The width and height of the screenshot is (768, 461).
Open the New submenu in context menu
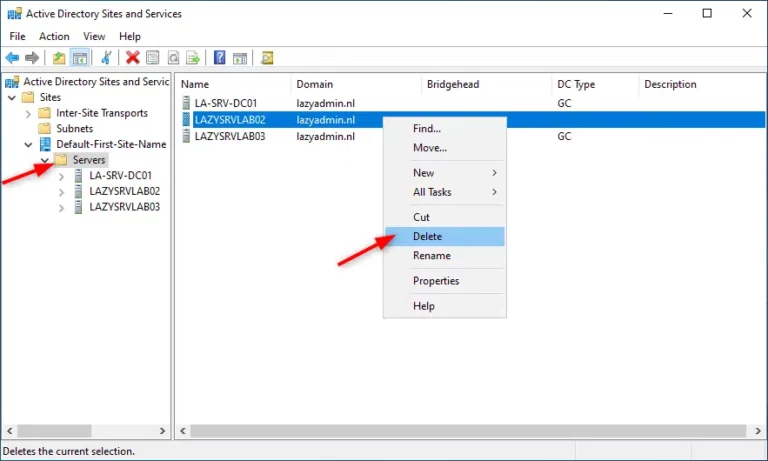(445, 173)
